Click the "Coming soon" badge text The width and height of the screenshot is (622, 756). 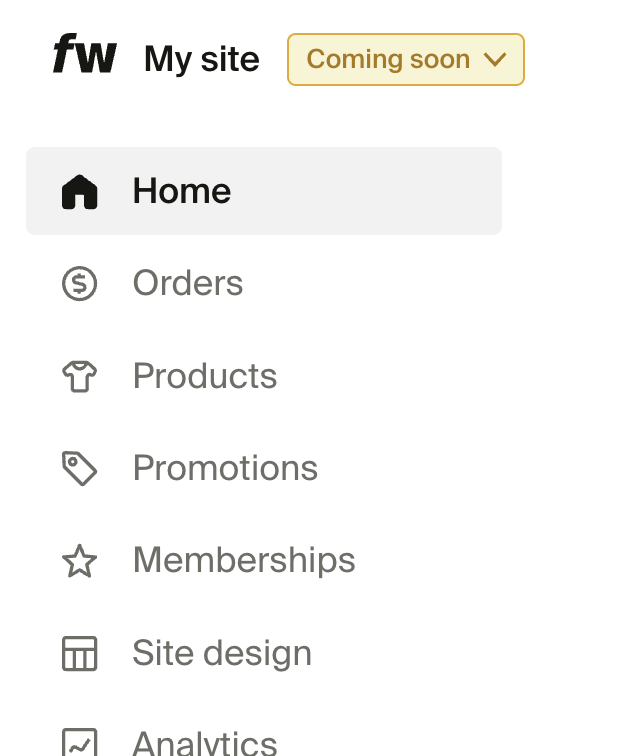pyautogui.click(x=388, y=60)
